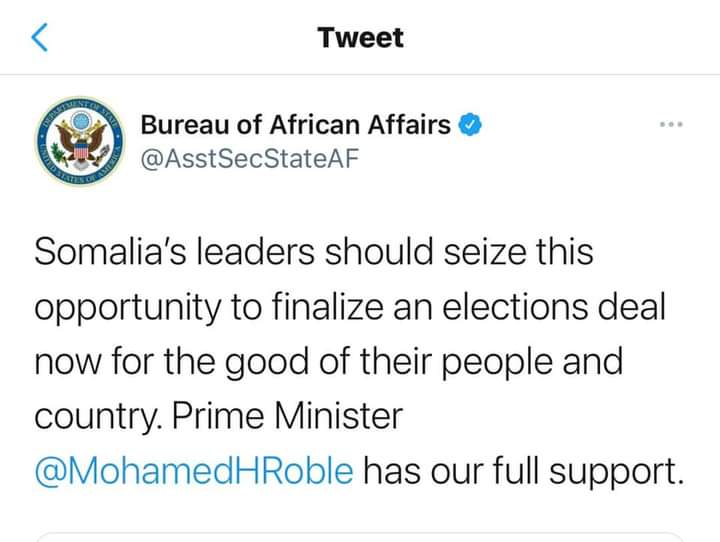
Task: Click the word 'Affairs' in the account name
Action: [409, 124]
